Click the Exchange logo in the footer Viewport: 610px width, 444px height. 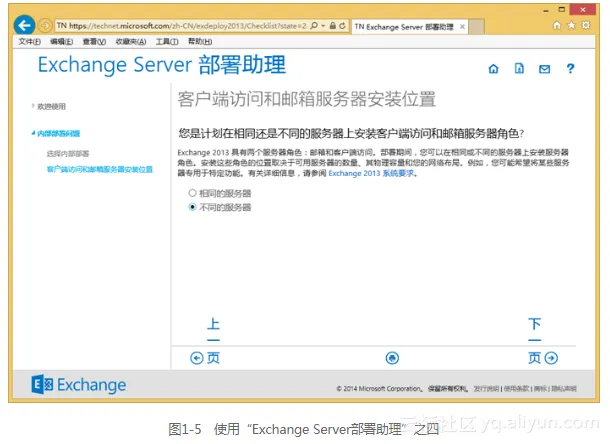(x=79, y=385)
